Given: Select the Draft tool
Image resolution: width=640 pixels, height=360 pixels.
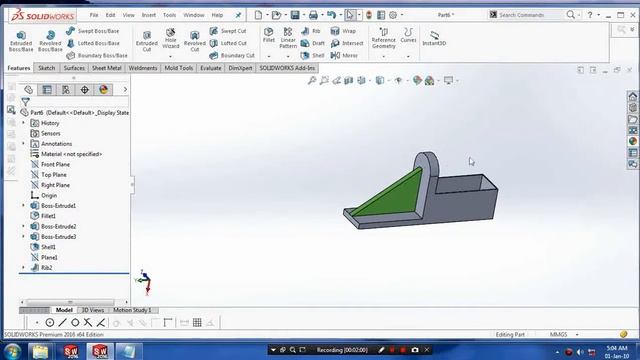Looking at the screenshot, I should coord(312,43).
